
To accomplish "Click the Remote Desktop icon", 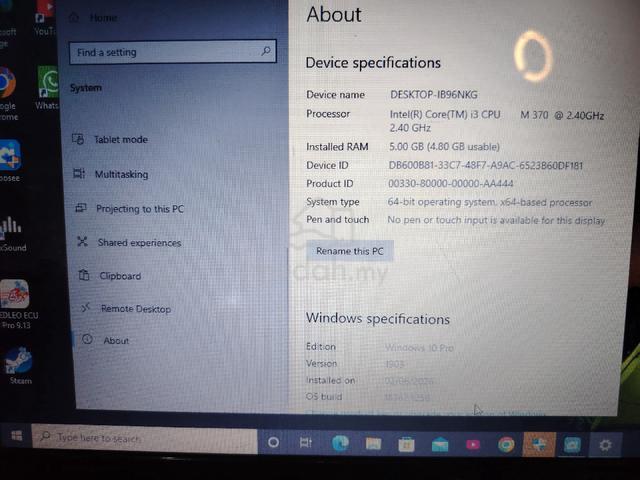I will pyautogui.click(x=85, y=307).
